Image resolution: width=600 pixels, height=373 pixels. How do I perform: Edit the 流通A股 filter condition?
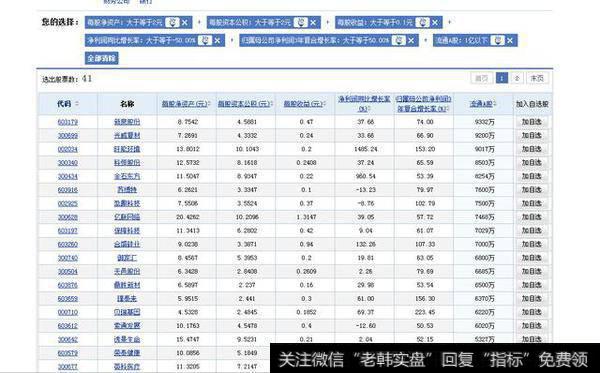pos(497,40)
